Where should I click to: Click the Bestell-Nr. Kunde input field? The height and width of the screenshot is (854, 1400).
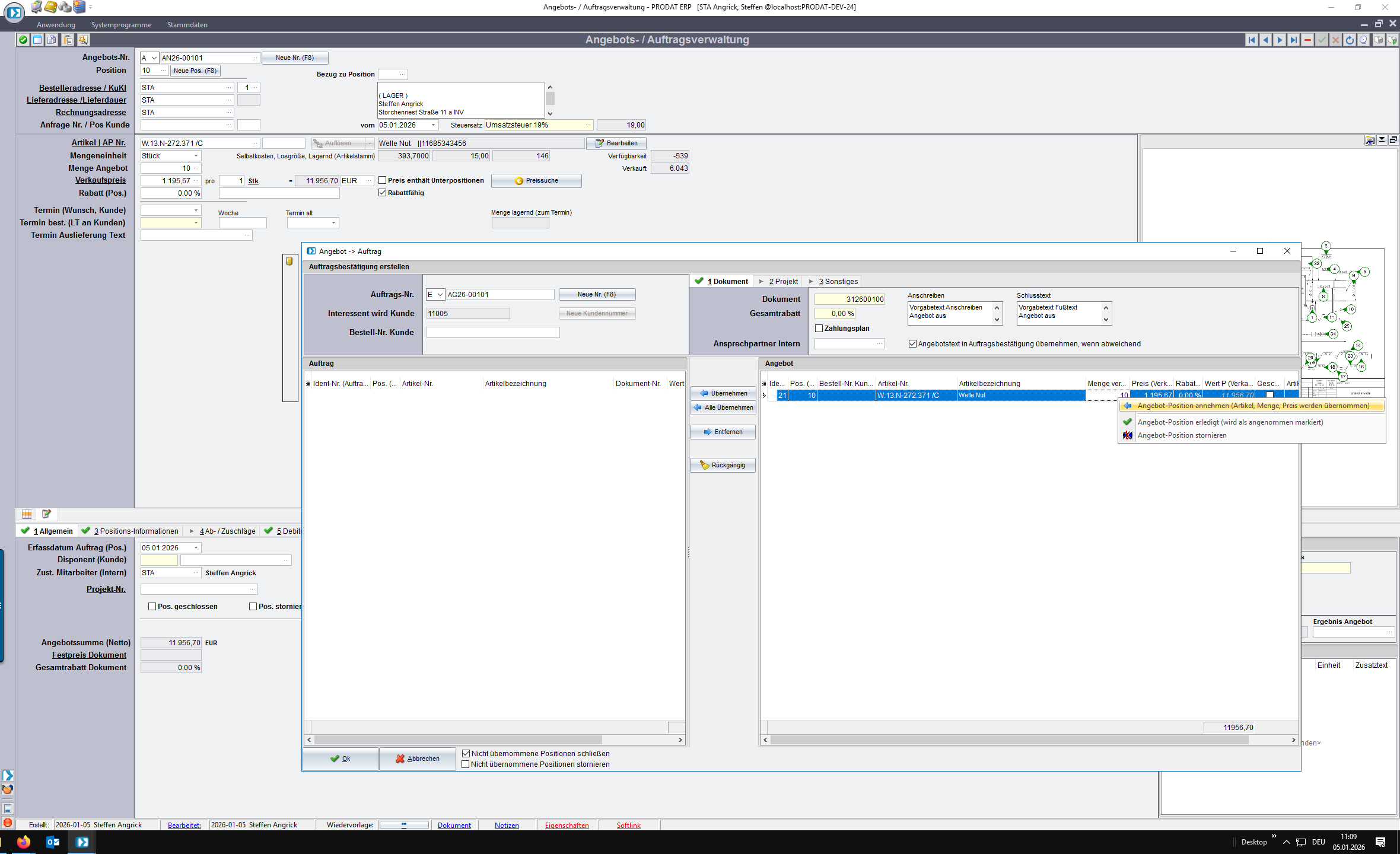click(492, 333)
